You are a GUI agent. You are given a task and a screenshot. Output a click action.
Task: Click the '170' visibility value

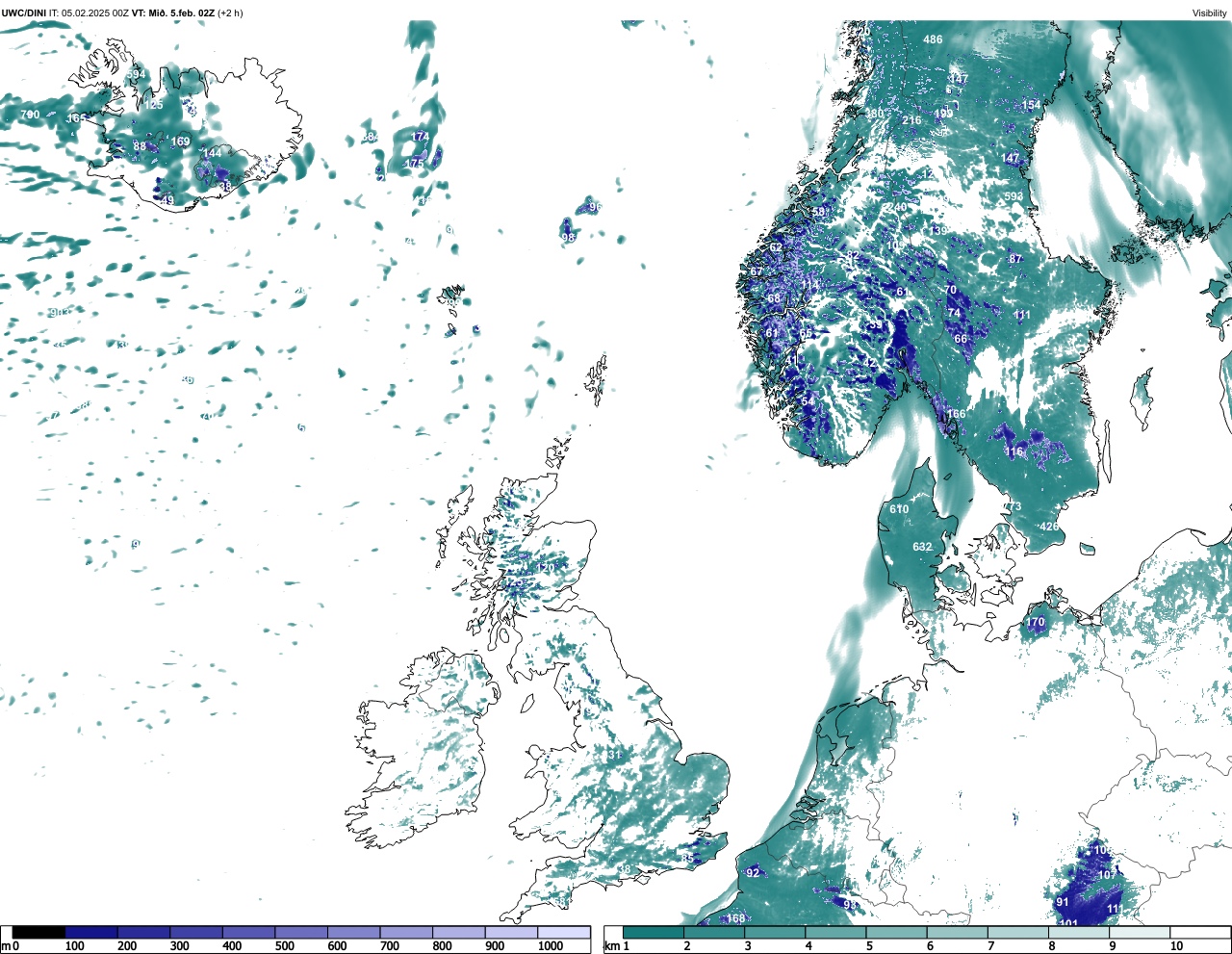tap(1035, 623)
